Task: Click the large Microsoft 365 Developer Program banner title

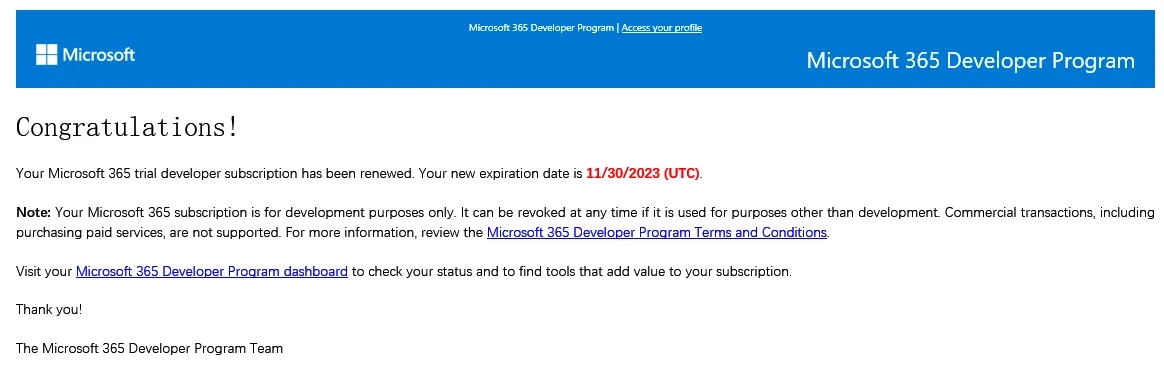Action: (970, 61)
